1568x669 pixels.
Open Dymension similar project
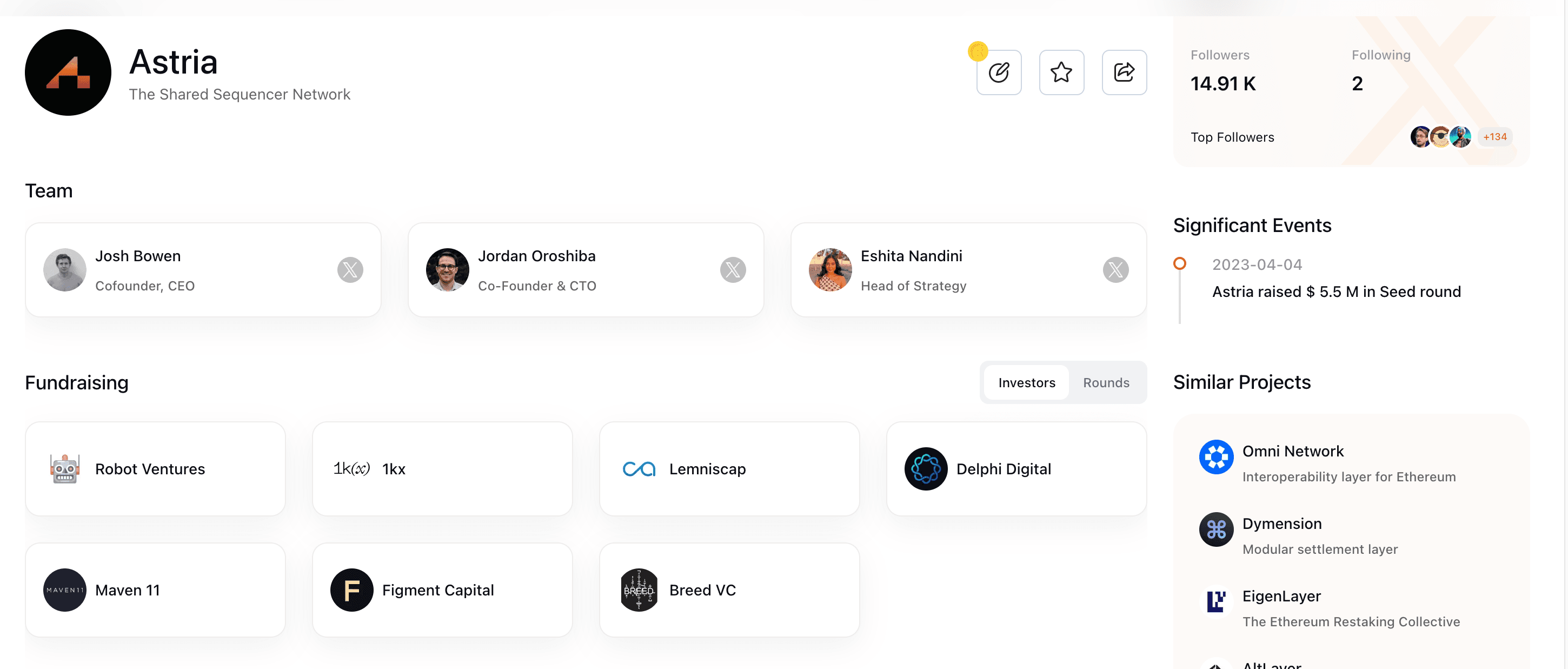[x=1282, y=524]
